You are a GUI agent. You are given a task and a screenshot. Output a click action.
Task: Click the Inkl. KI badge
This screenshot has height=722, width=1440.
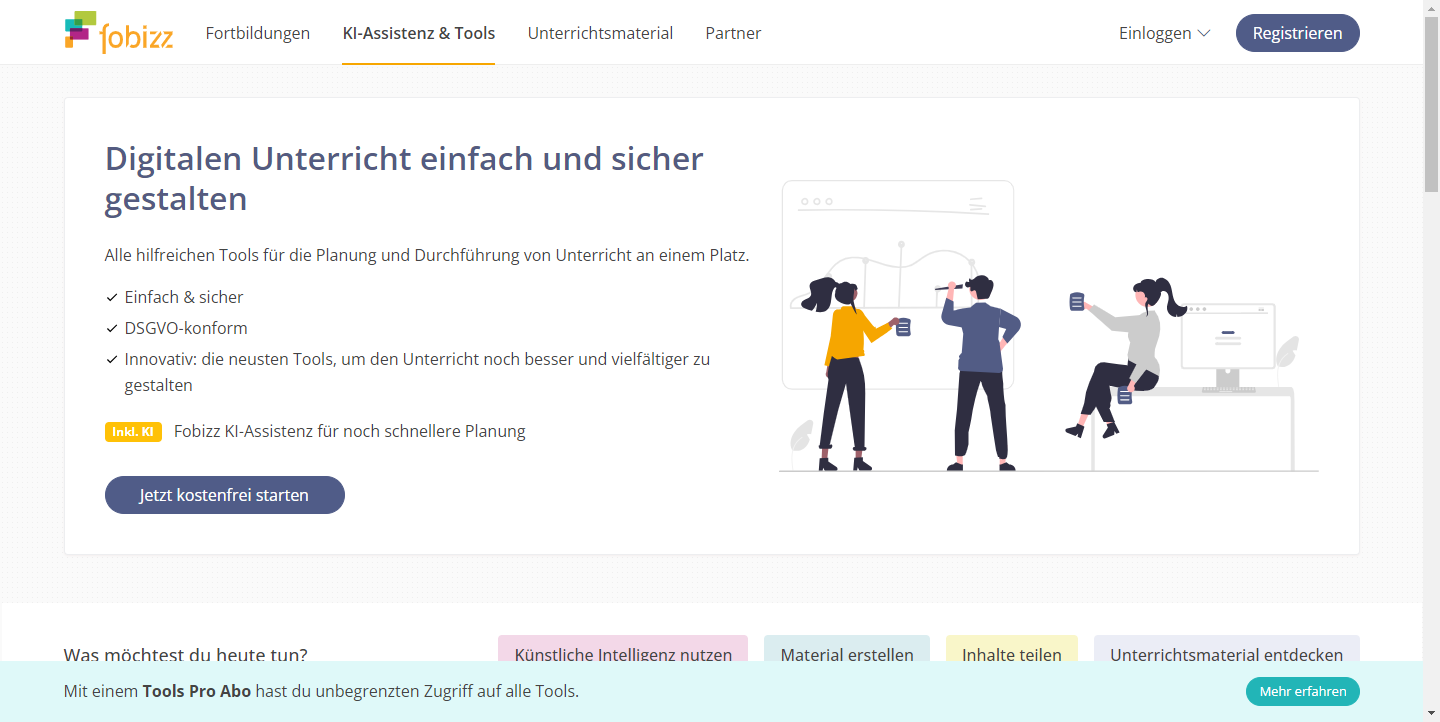point(133,432)
